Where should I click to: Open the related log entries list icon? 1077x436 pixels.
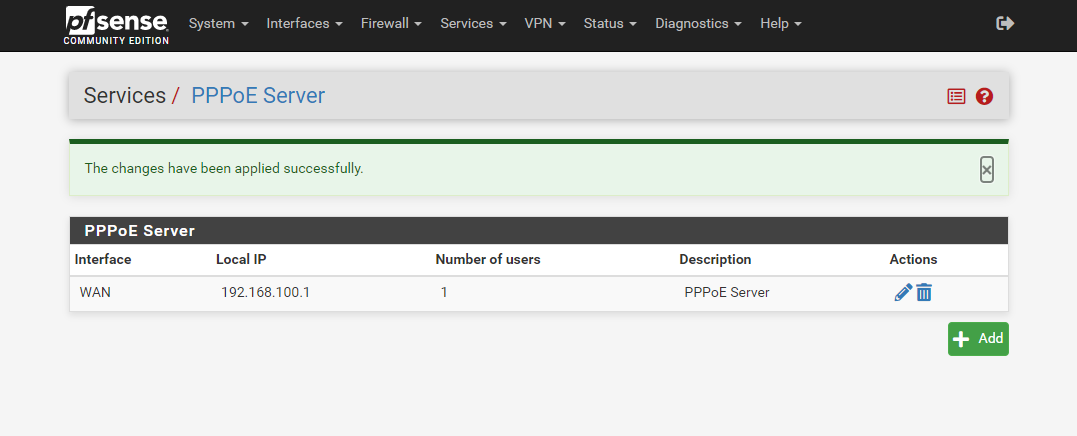pyautogui.click(x=956, y=96)
